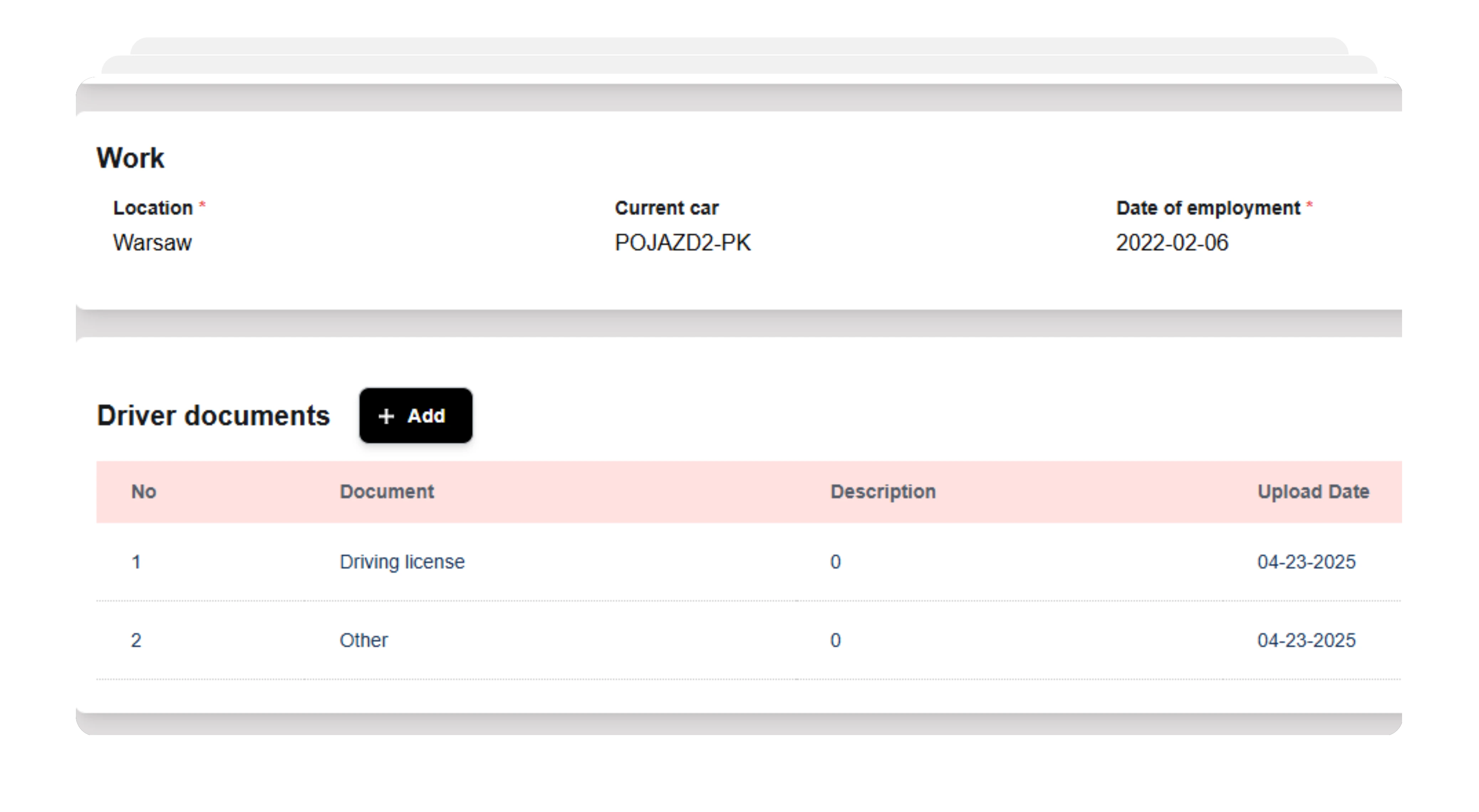The width and height of the screenshot is (1479, 812).
Task: Sort by the Document column header
Action: (386, 492)
